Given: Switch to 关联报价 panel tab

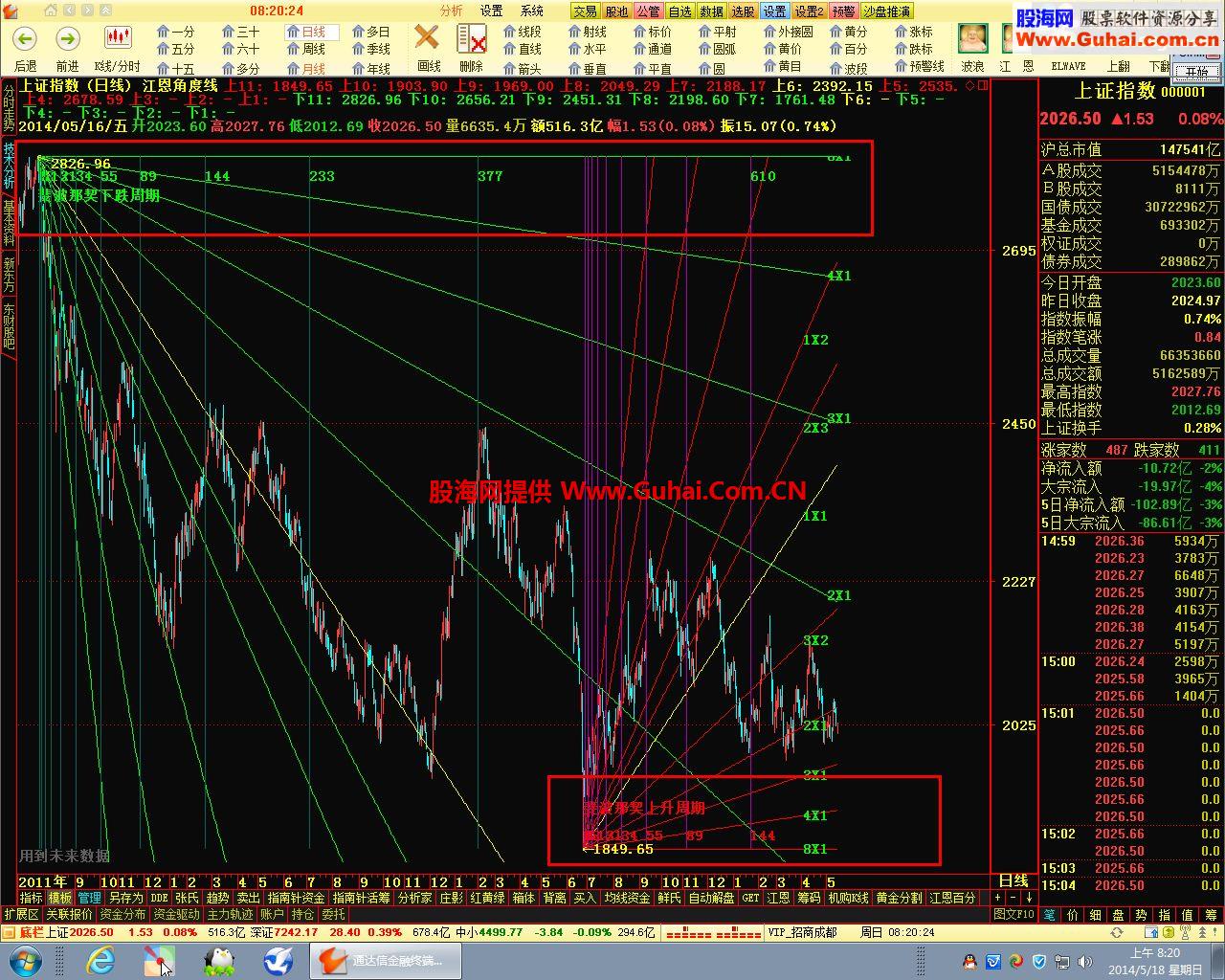Looking at the screenshot, I should click(x=69, y=914).
